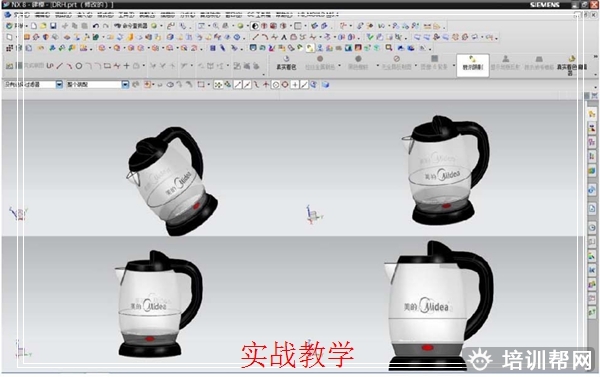The width and height of the screenshot is (600, 377).
Task: Open the True Shading Editor (真实着色编辑器)
Action: pyautogui.click(x=571, y=64)
